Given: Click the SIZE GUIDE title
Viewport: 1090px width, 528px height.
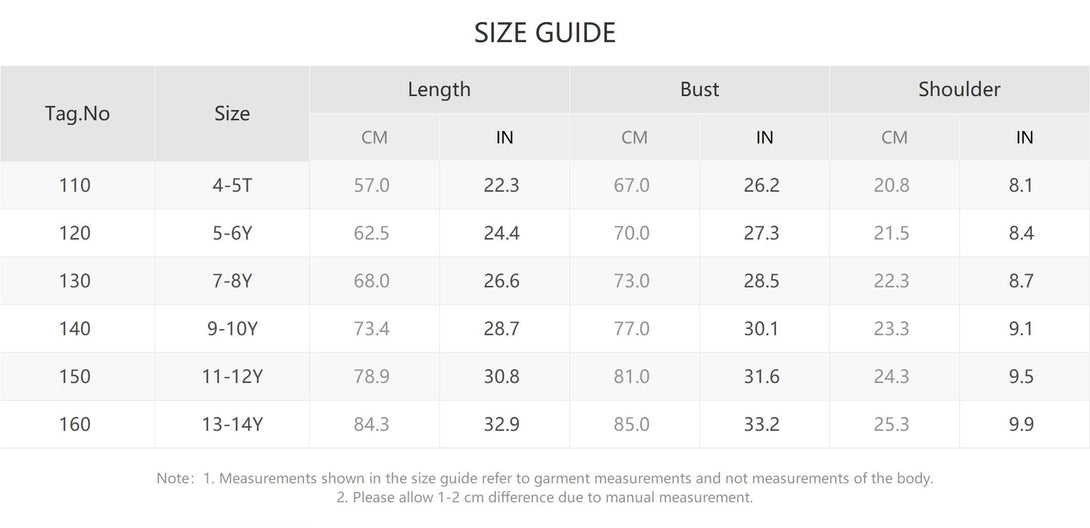Looking at the screenshot, I should 545,33.
